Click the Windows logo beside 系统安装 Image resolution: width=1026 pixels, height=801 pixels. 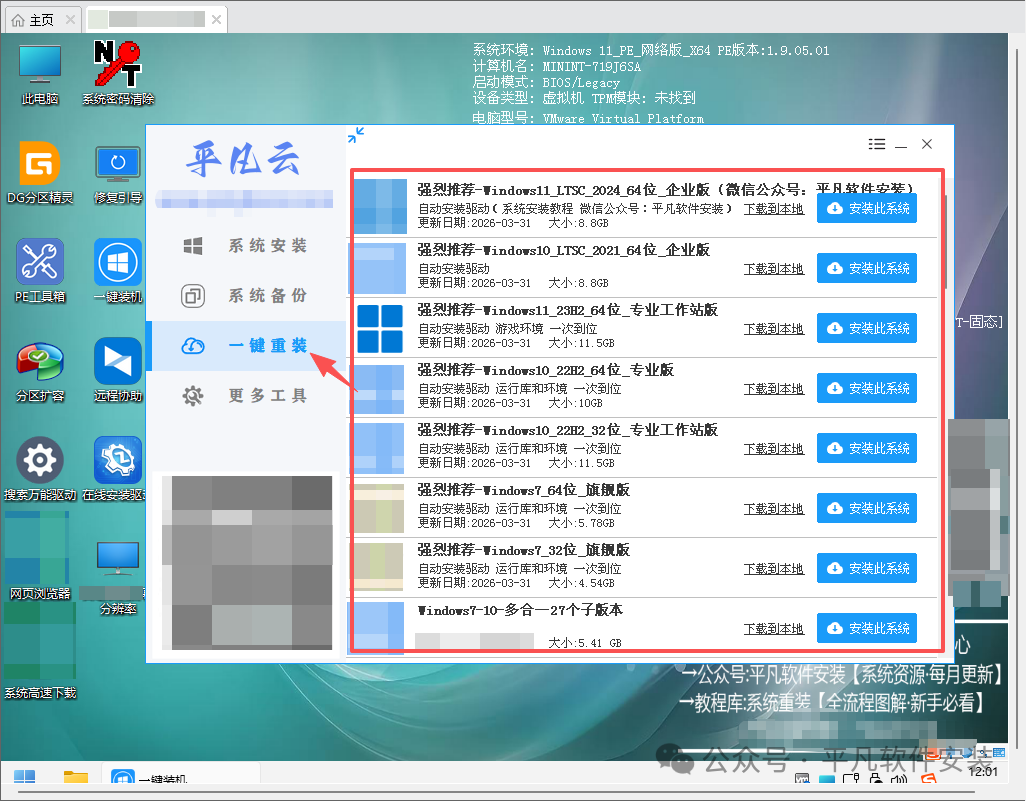(x=193, y=246)
